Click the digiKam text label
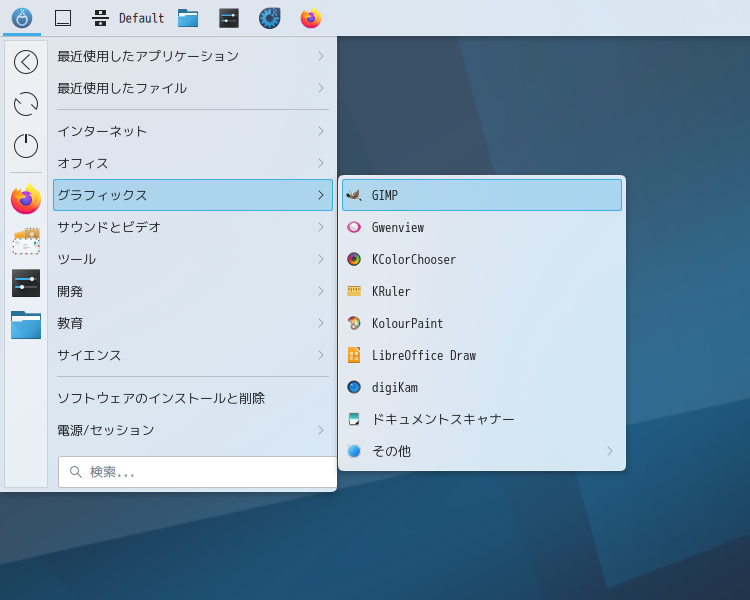Screen dimensions: 750x600 395,388
